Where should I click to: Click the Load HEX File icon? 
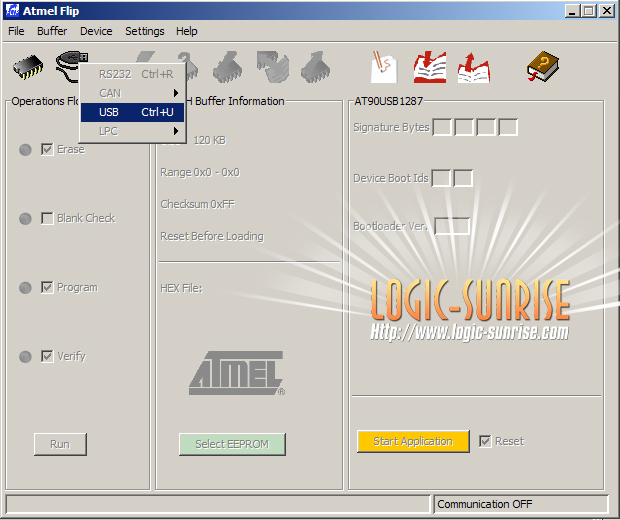click(430, 67)
